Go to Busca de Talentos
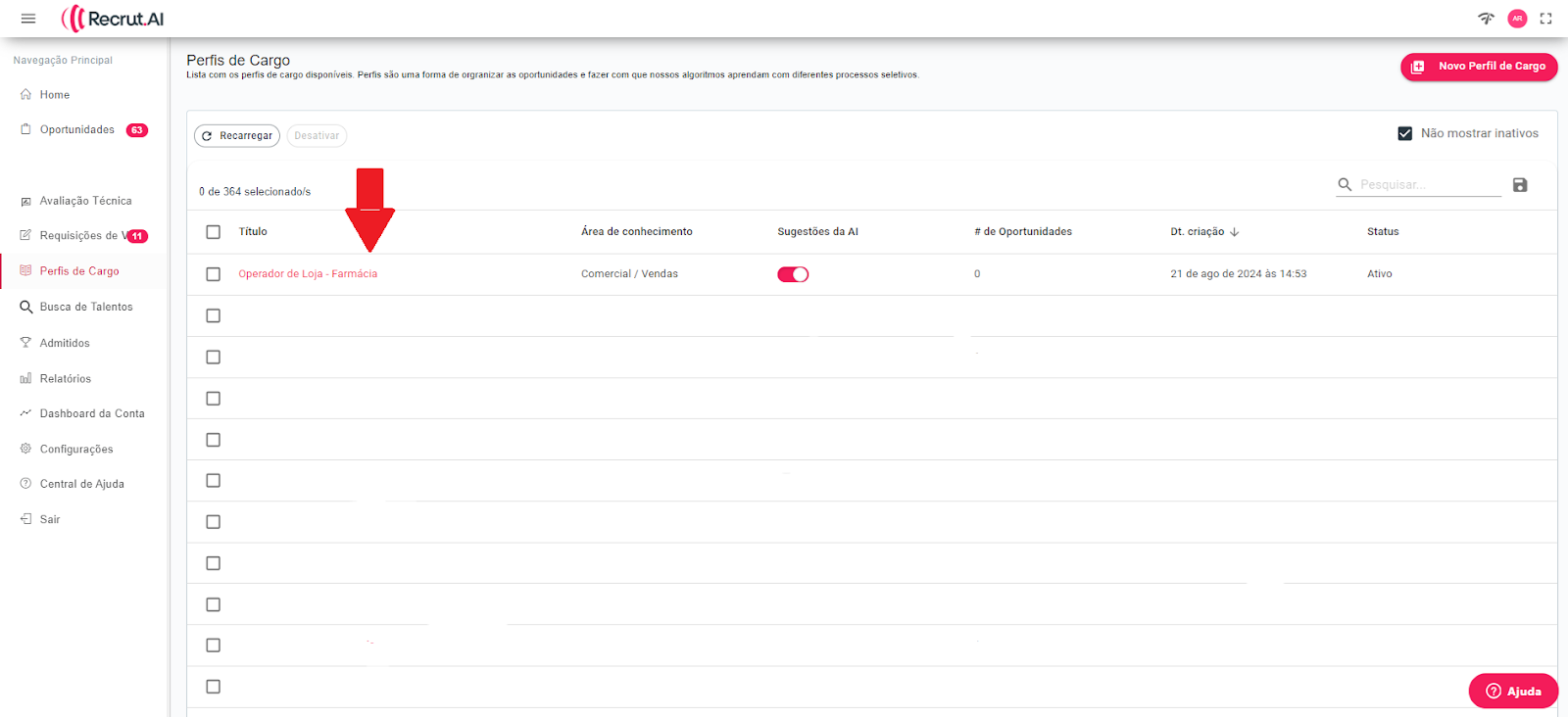Image resolution: width=1568 pixels, height=717 pixels. coord(85,308)
